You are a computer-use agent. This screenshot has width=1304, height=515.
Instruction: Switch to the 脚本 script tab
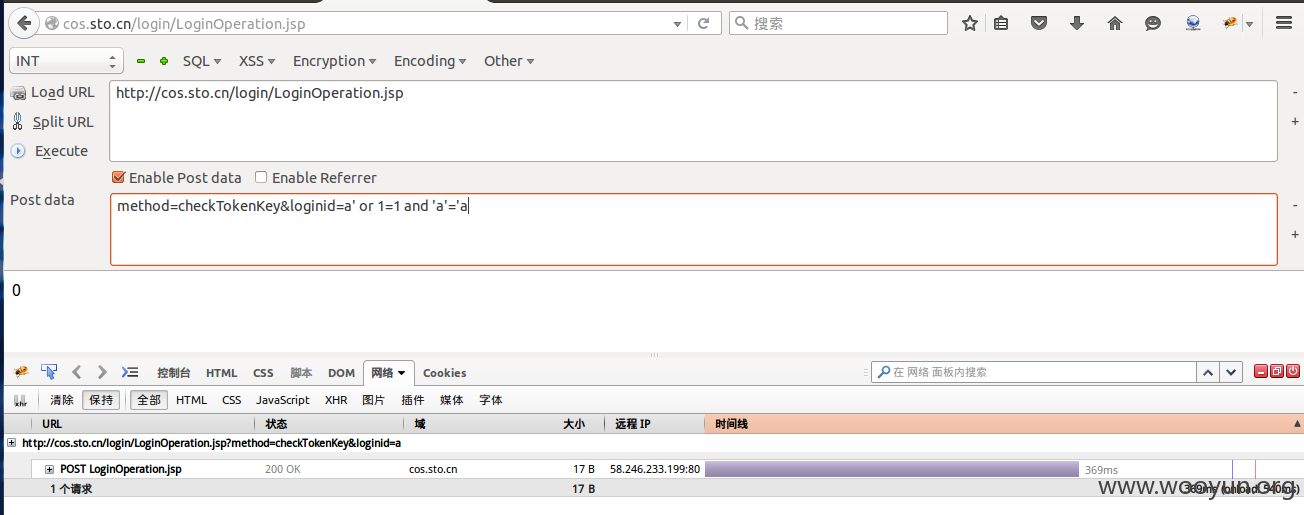[301, 373]
